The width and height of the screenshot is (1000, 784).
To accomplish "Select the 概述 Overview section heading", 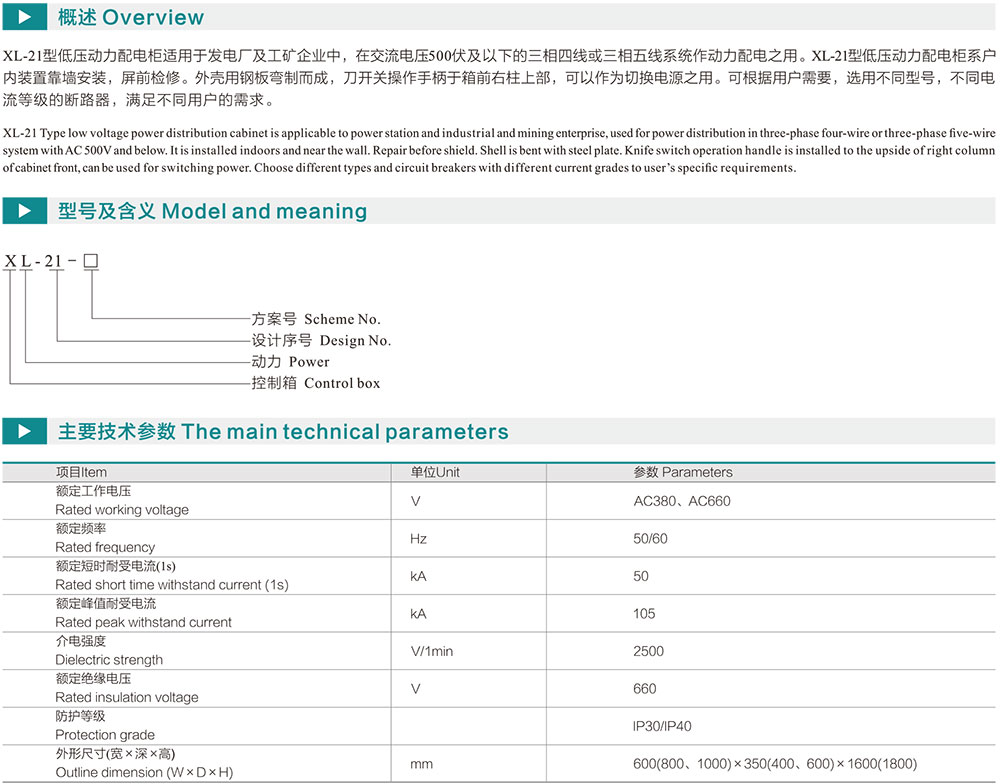I will coord(131,18).
